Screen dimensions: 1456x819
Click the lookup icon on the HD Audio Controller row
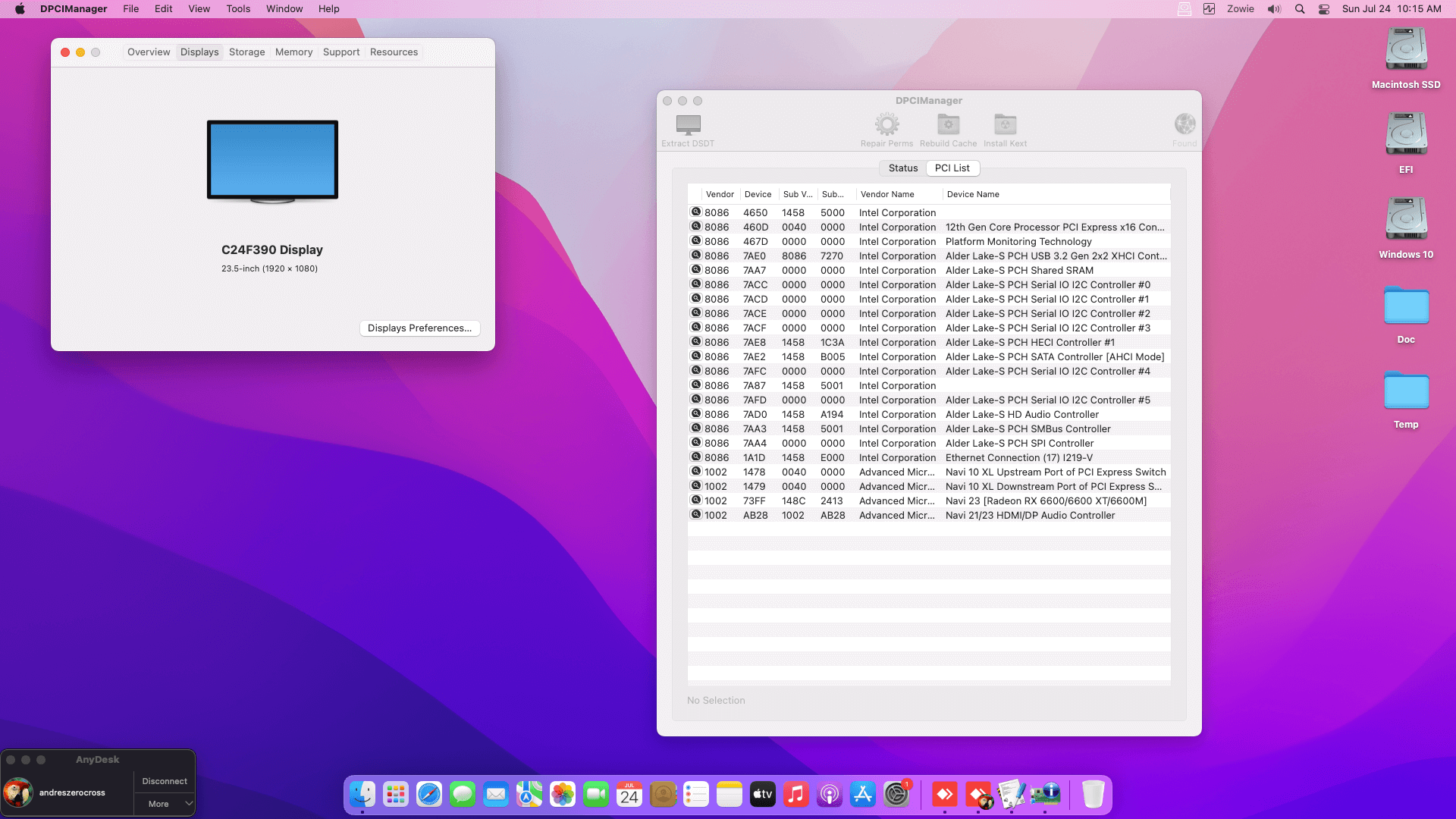coord(695,414)
